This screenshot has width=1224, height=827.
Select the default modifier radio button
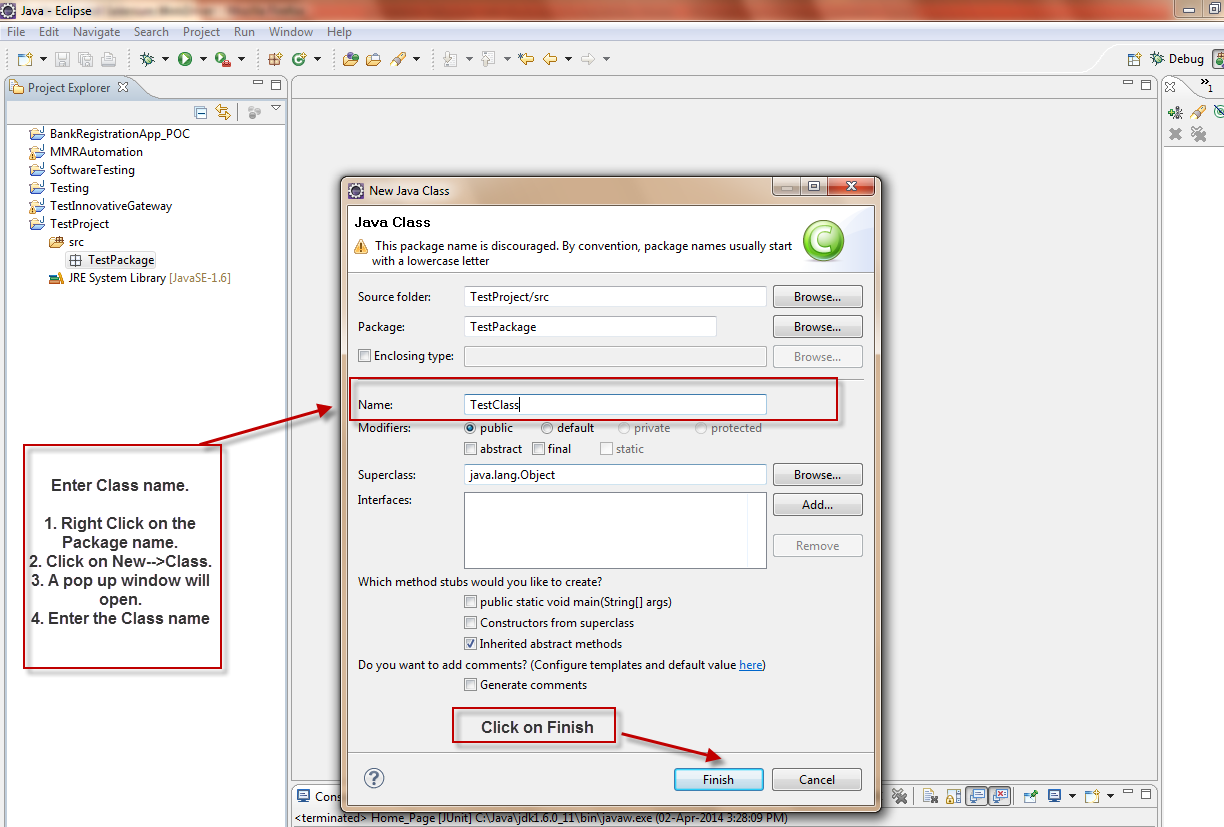click(x=546, y=428)
